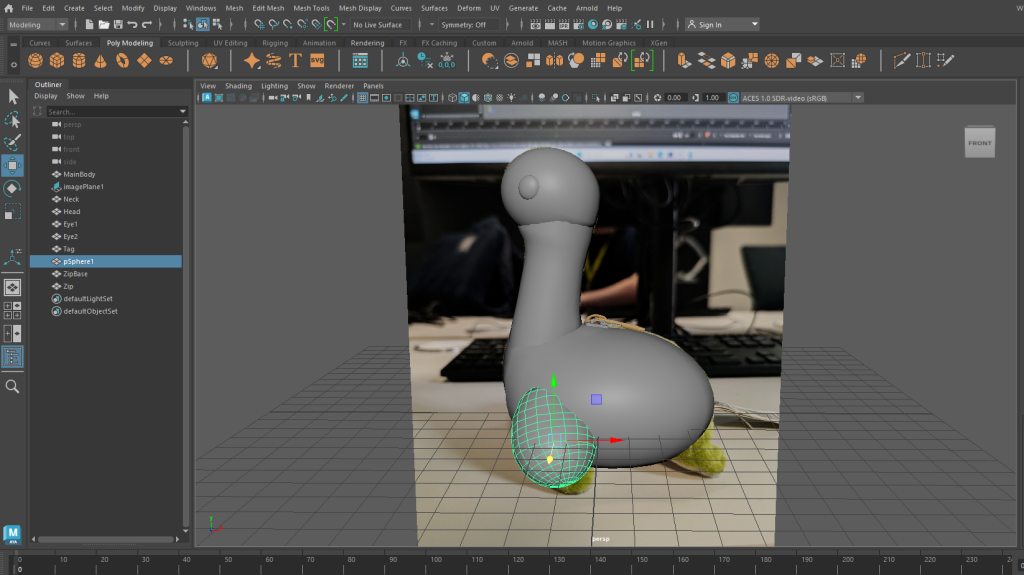1024x575 pixels.
Task: Choose the Paint Selection tool
Action: click(12, 143)
